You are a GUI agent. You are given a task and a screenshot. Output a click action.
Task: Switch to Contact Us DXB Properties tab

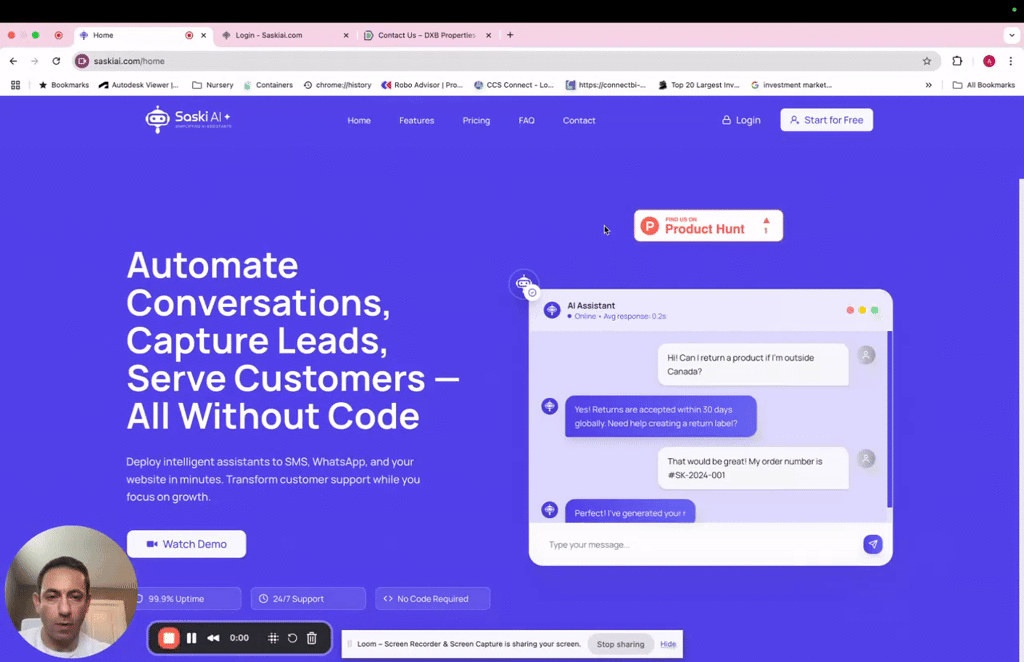pos(426,35)
